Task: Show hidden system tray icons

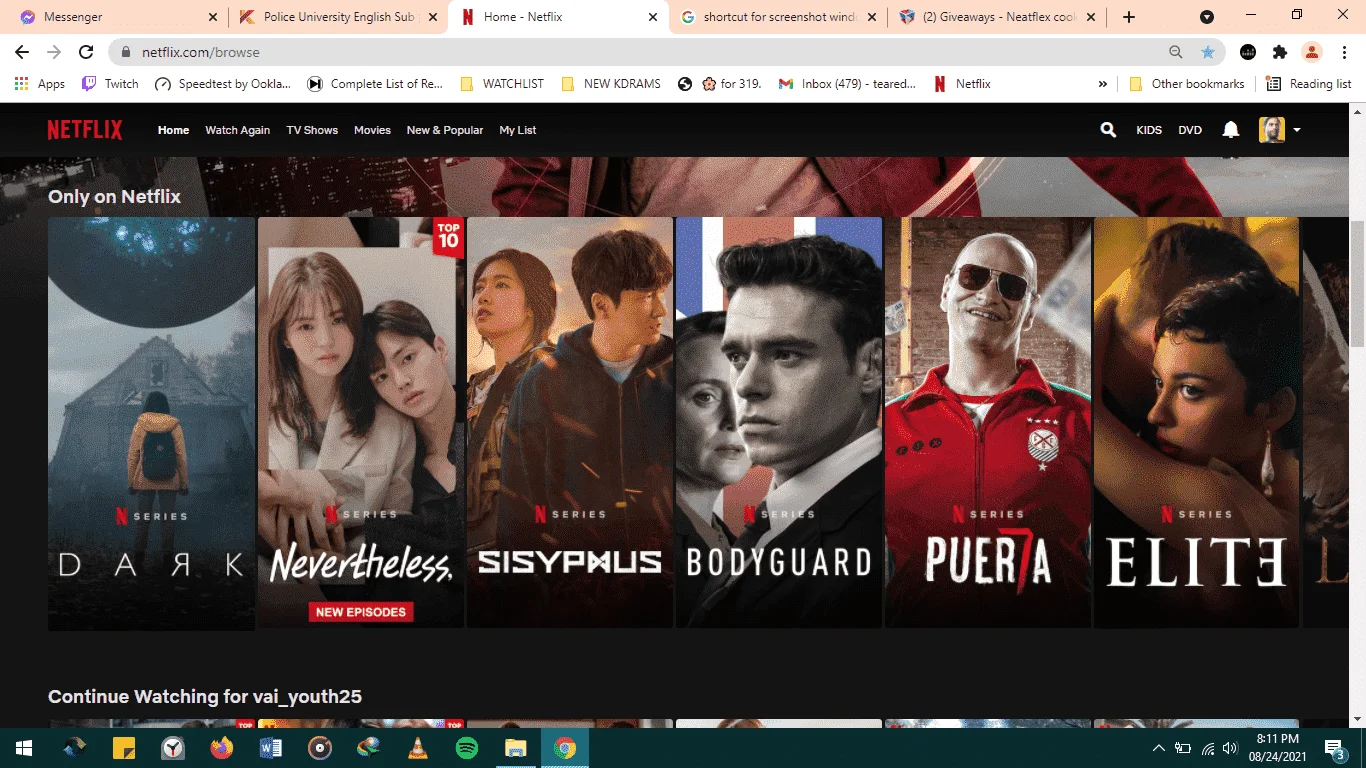Action: [x=1159, y=748]
